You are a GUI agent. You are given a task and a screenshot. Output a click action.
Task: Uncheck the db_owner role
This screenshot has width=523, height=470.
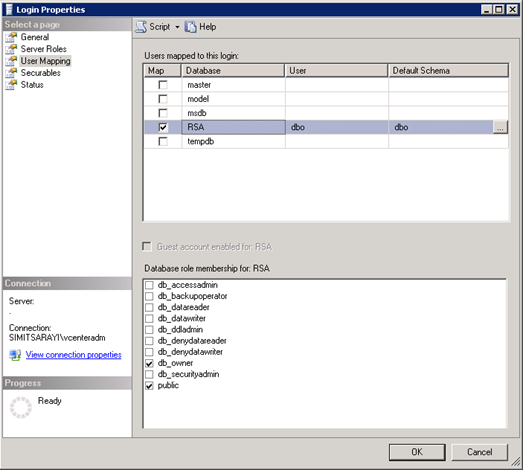(x=149, y=363)
